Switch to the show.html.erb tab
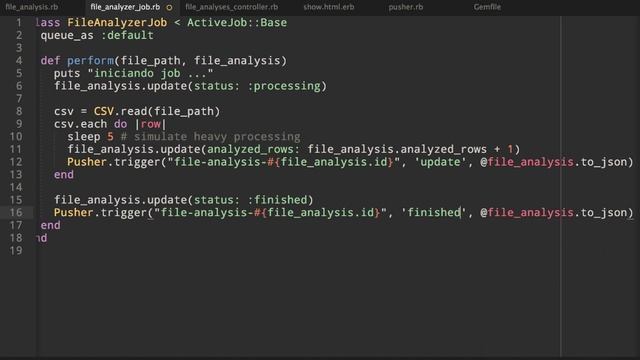 pos(329,7)
